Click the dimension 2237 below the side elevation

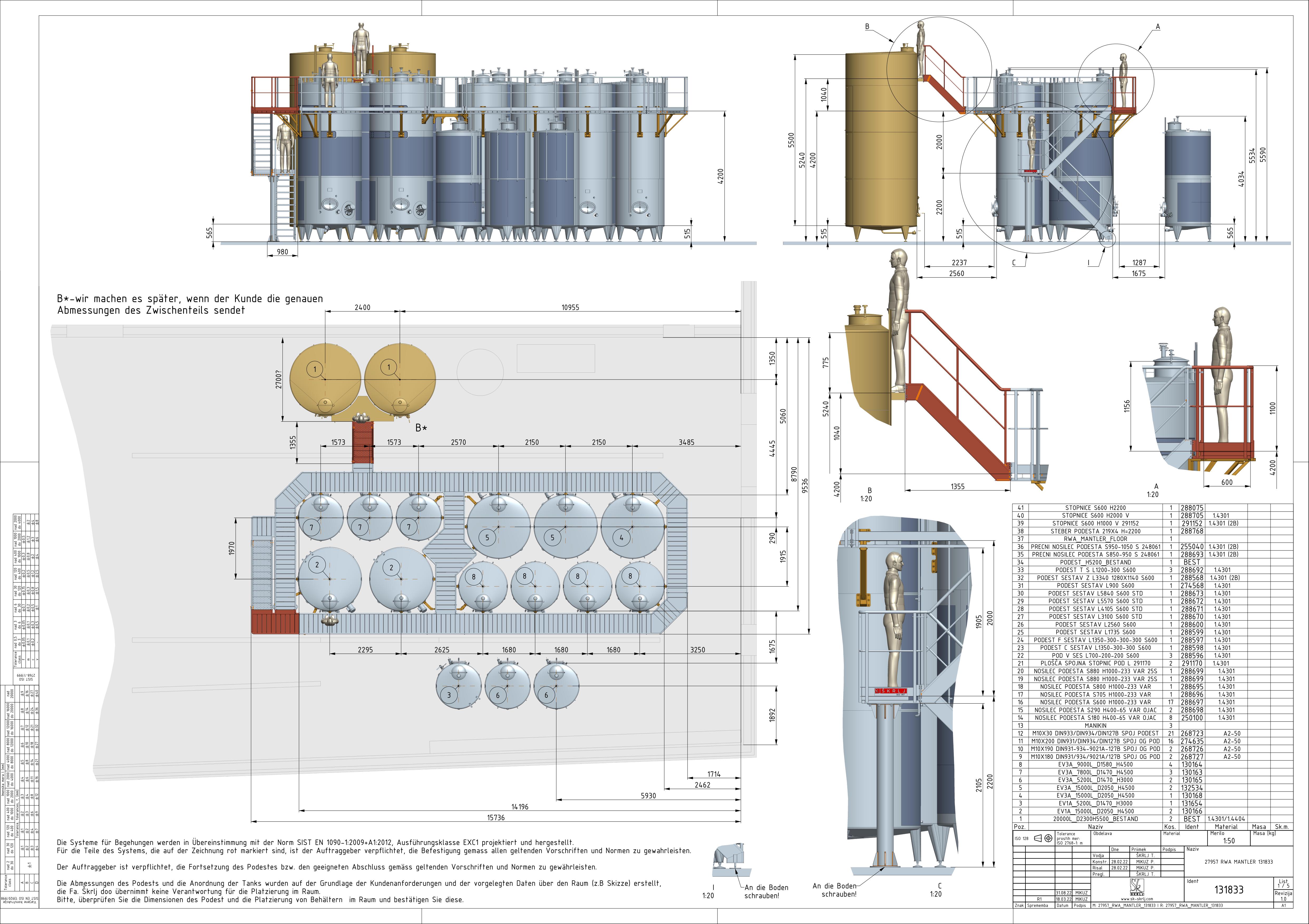coord(960,263)
